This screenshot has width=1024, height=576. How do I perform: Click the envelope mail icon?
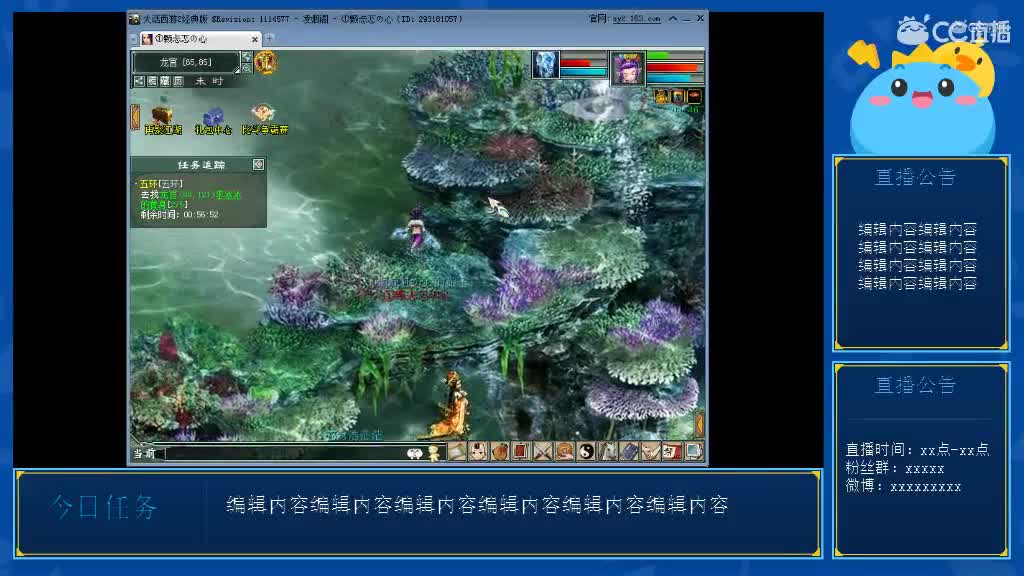[650, 451]
